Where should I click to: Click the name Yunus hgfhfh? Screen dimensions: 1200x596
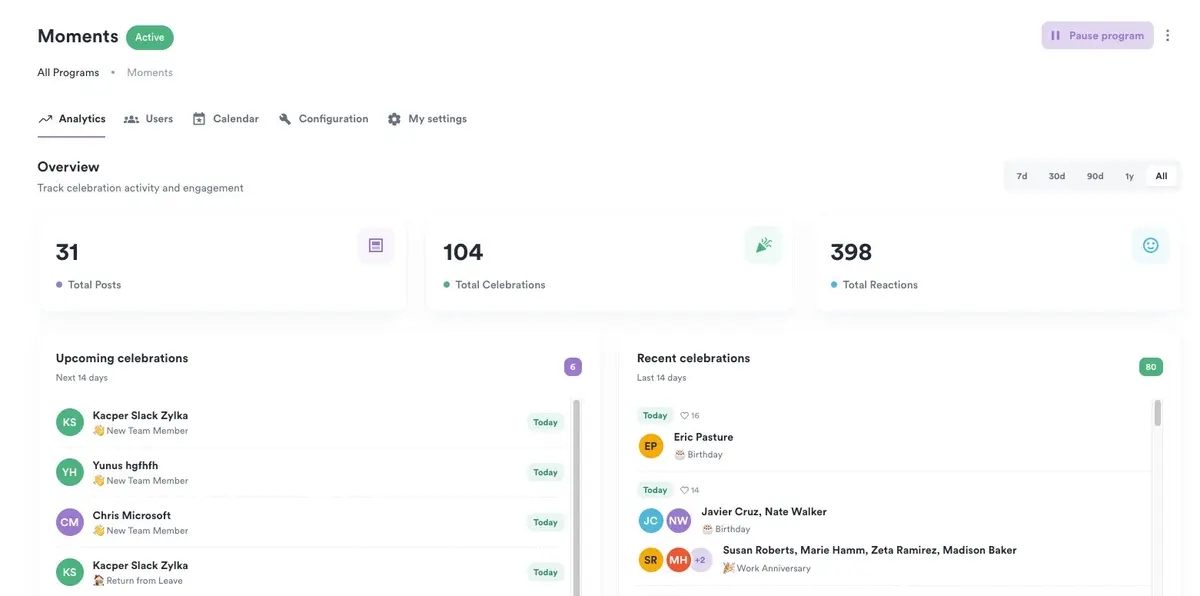coord(125,465)
